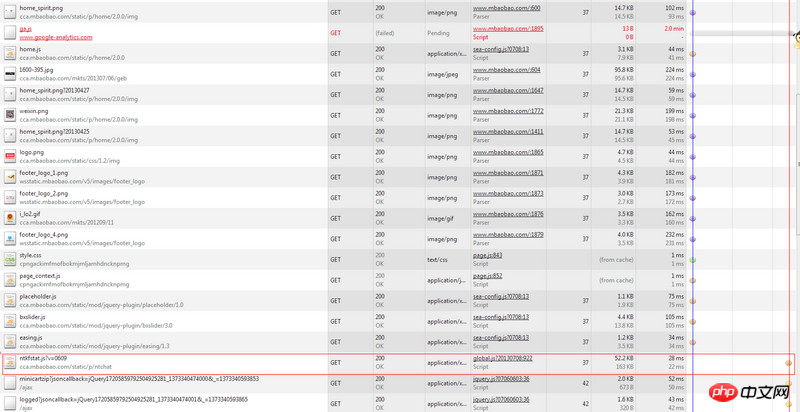Viewport: 800px width, 412px height.
Task: Click the thumbnail icon for footer_logo_2.png
Action: [10, 198]
